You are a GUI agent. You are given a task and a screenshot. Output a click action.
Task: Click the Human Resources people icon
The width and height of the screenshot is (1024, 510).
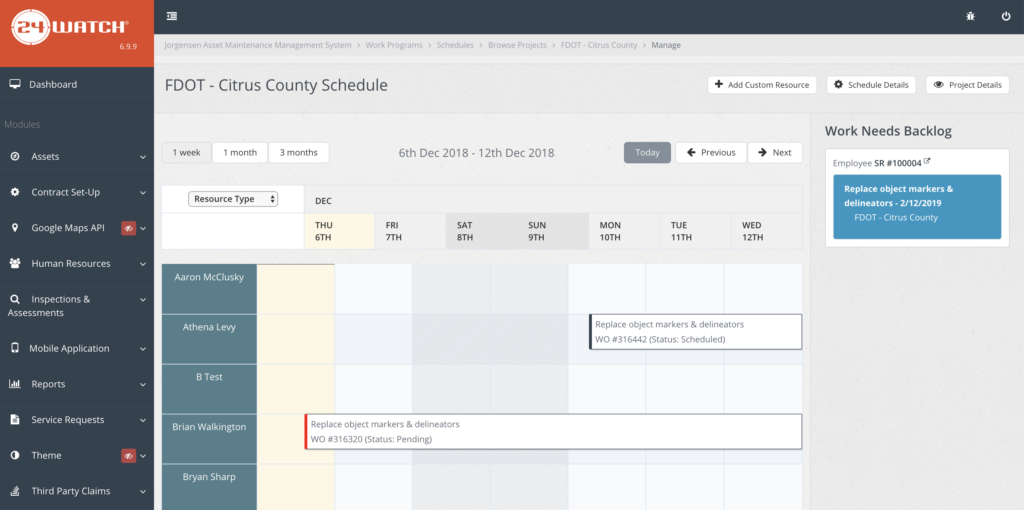15,264
